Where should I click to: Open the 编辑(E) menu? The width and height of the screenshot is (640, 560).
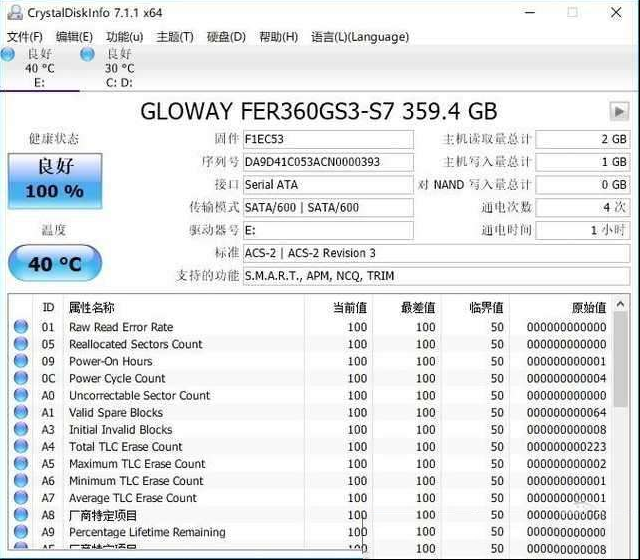click(74, 37)
